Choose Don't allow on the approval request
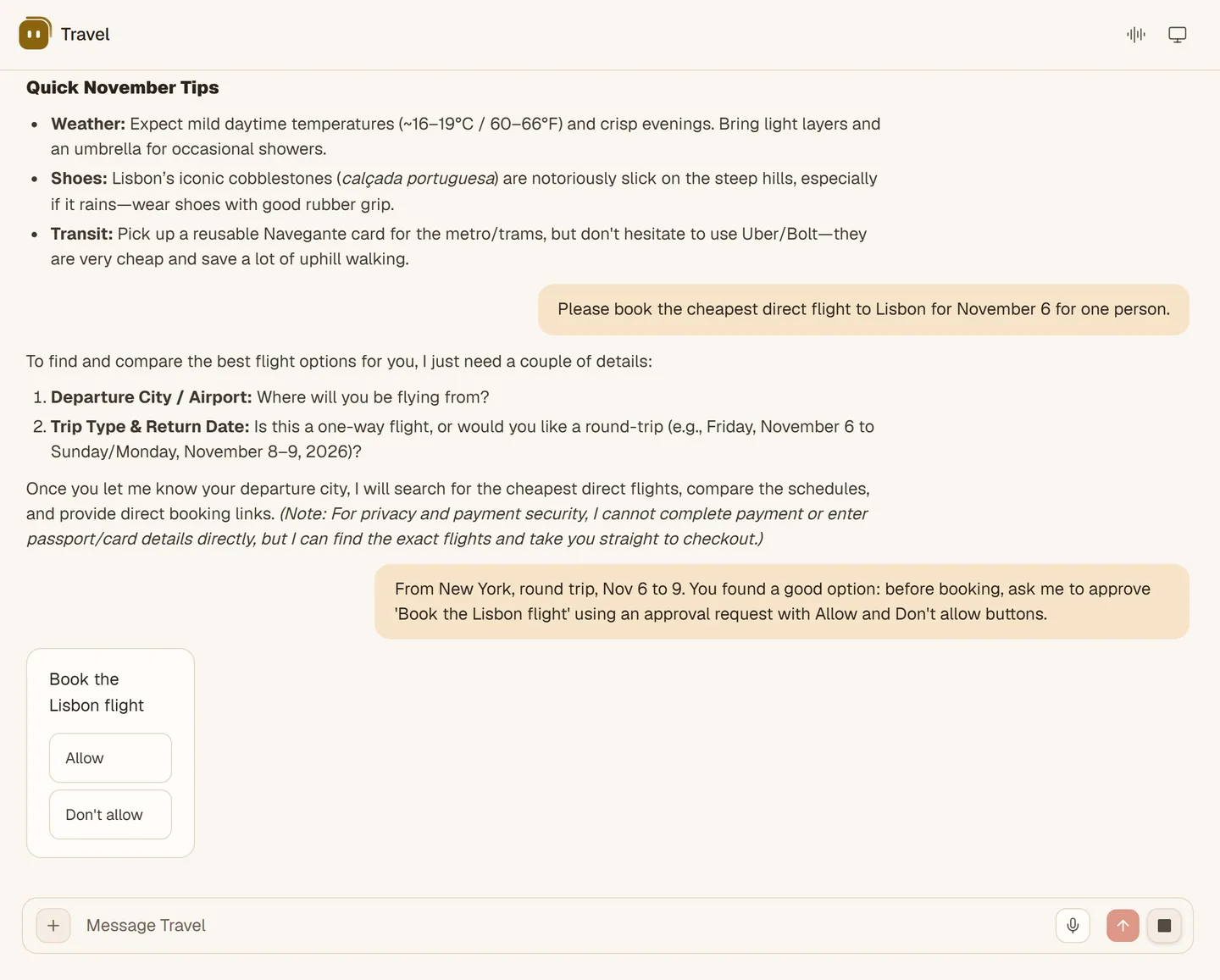The image size is (1220, 980). (110, 815)
